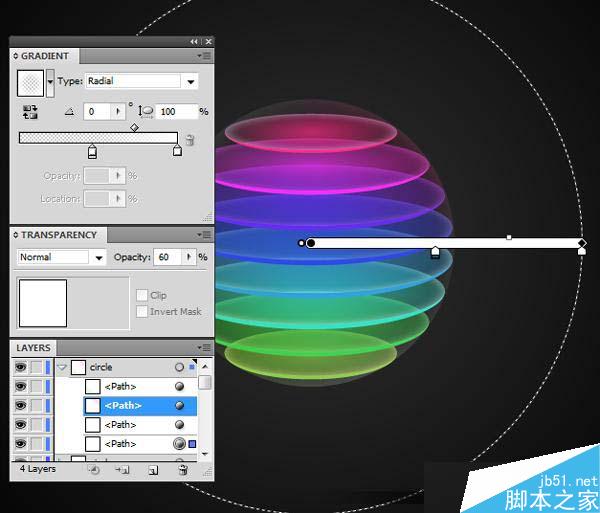Toggle lock box of the highlighted <Path> row

click(x=36, y=406)
